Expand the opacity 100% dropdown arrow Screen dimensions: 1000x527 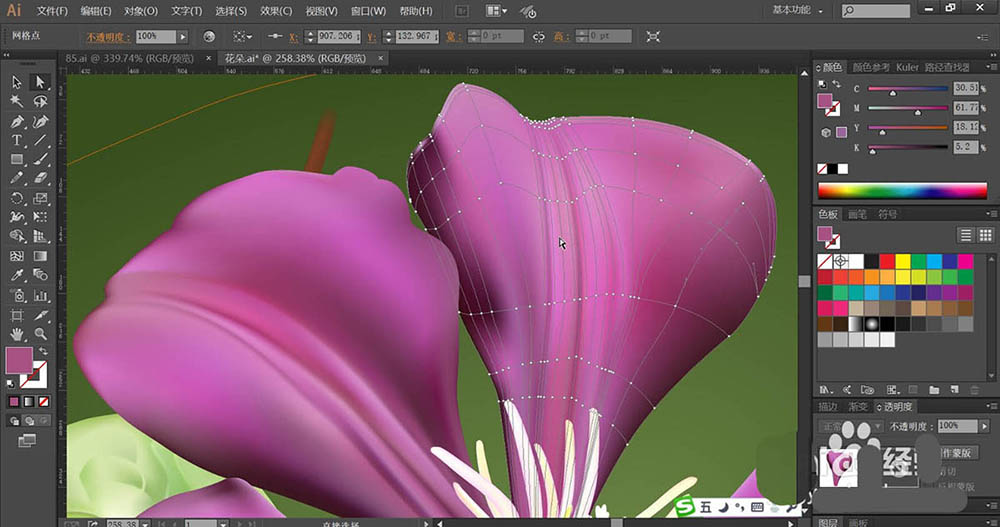click(183, 36)
